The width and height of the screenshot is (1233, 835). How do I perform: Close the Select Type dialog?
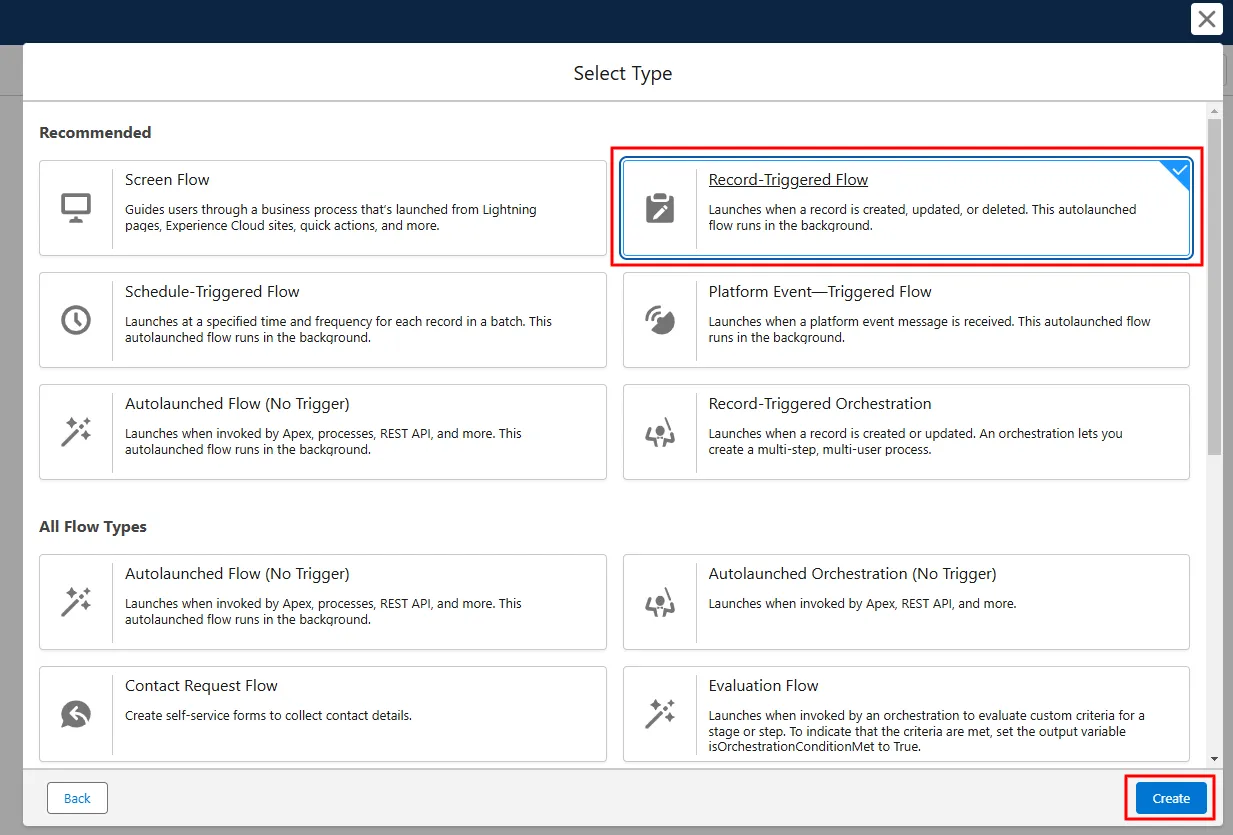pyautogui.click(x=1206, y=19)
